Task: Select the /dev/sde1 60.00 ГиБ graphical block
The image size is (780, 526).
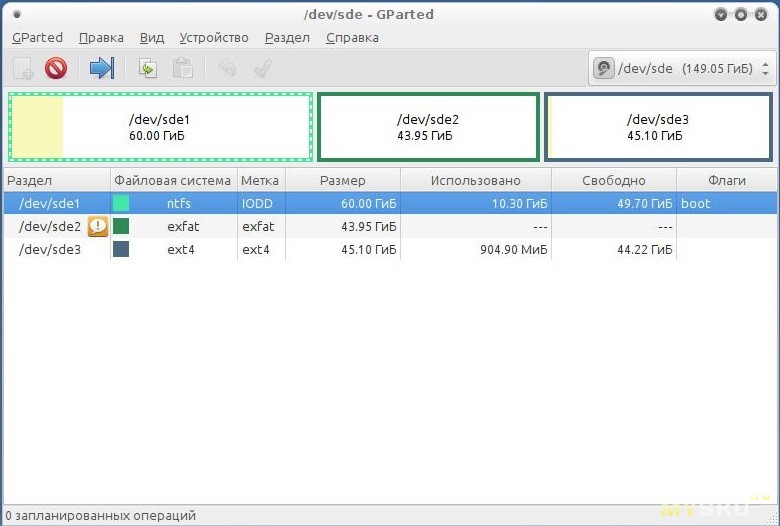Action: pyautogui.click(x=160, y=127)
